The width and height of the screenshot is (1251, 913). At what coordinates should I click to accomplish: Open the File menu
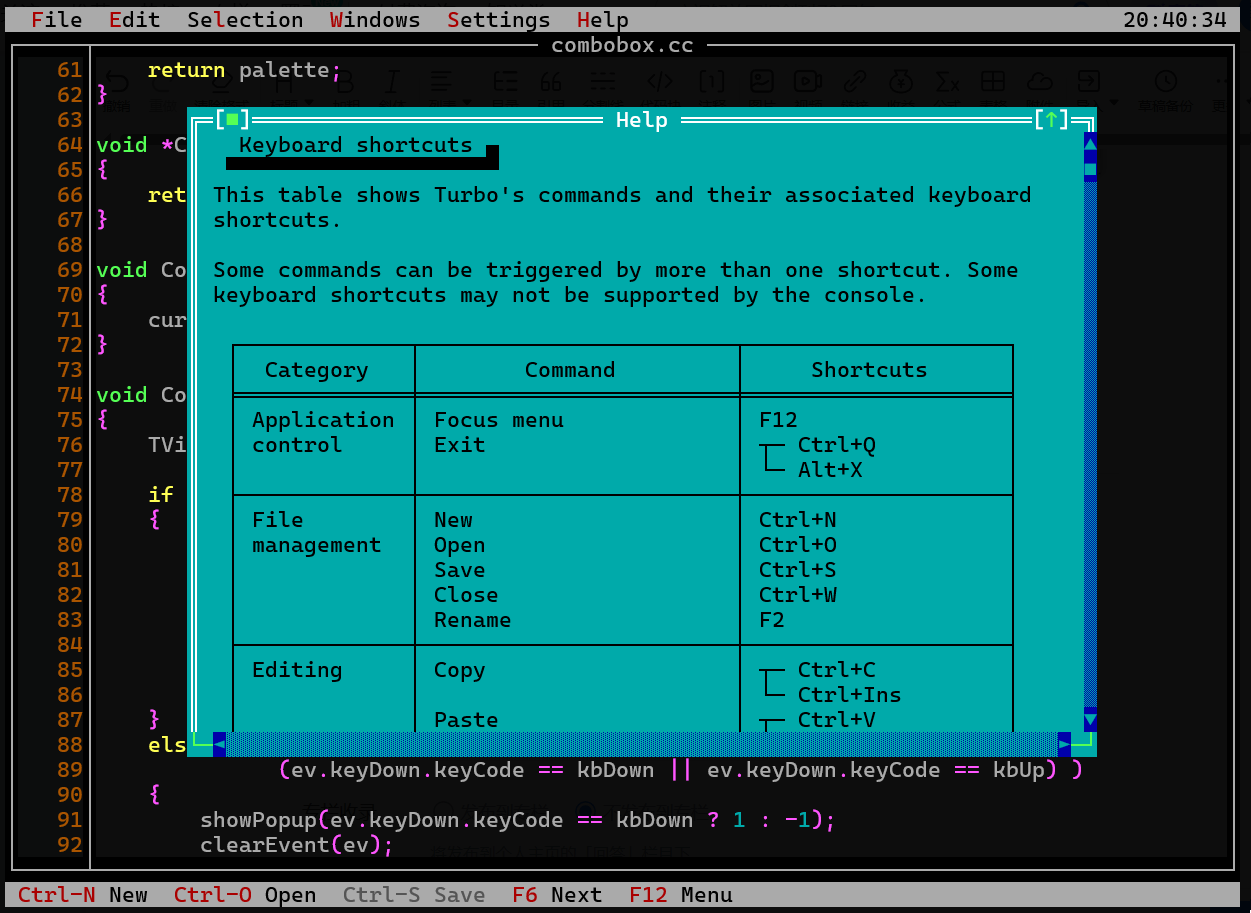(57, 20)
